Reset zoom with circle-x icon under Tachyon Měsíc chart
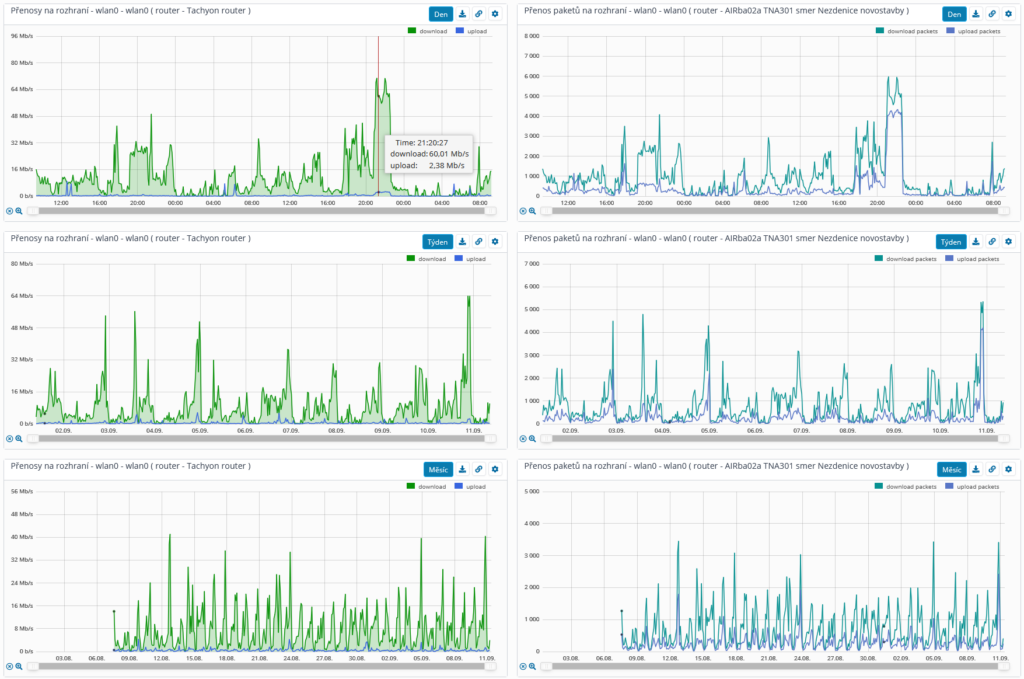 tap(10, 667)
